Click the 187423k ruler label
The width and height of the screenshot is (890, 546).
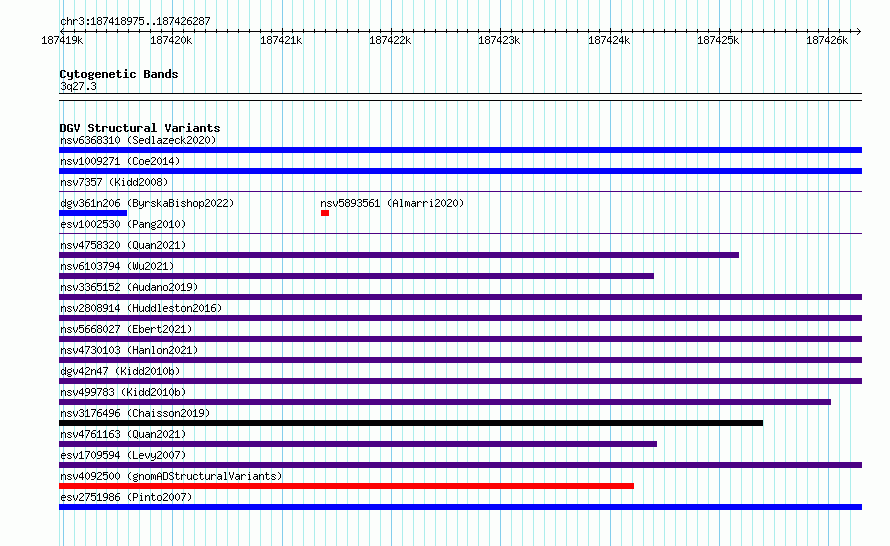tap(499, 40)
